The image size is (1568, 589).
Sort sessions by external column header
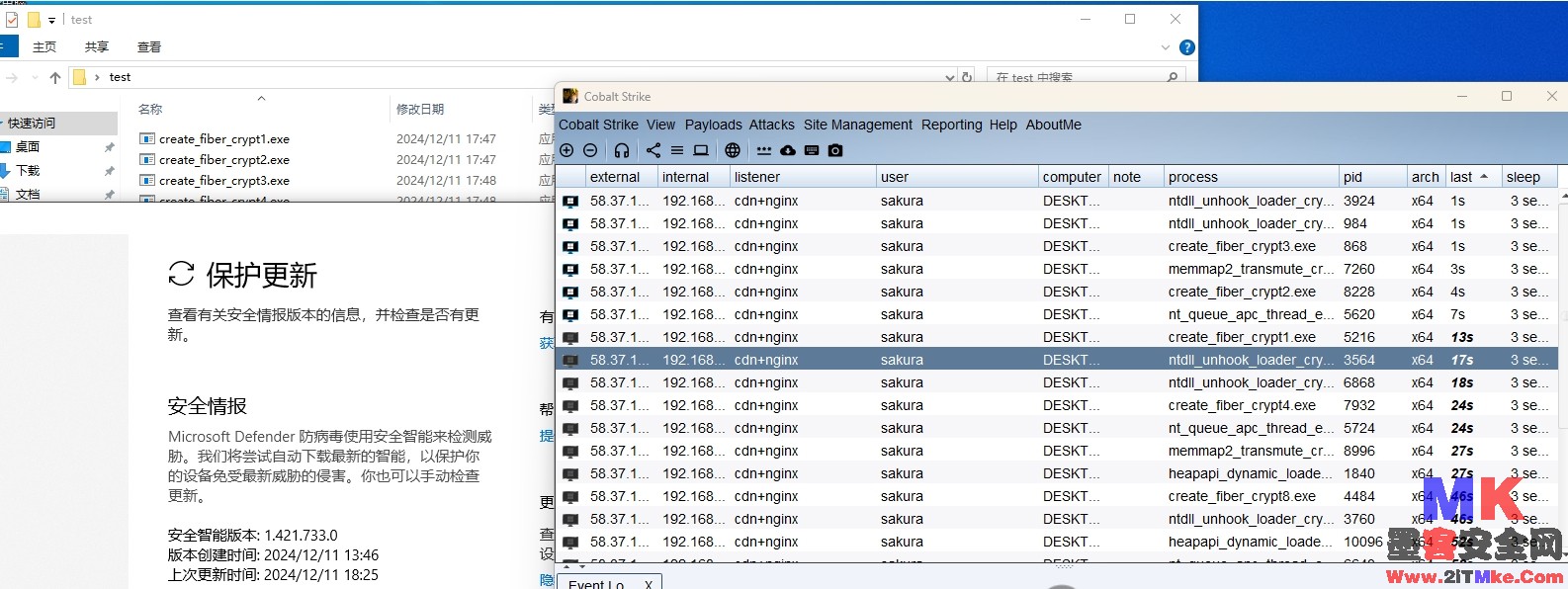pyautogui.click(x=620, y=177)
